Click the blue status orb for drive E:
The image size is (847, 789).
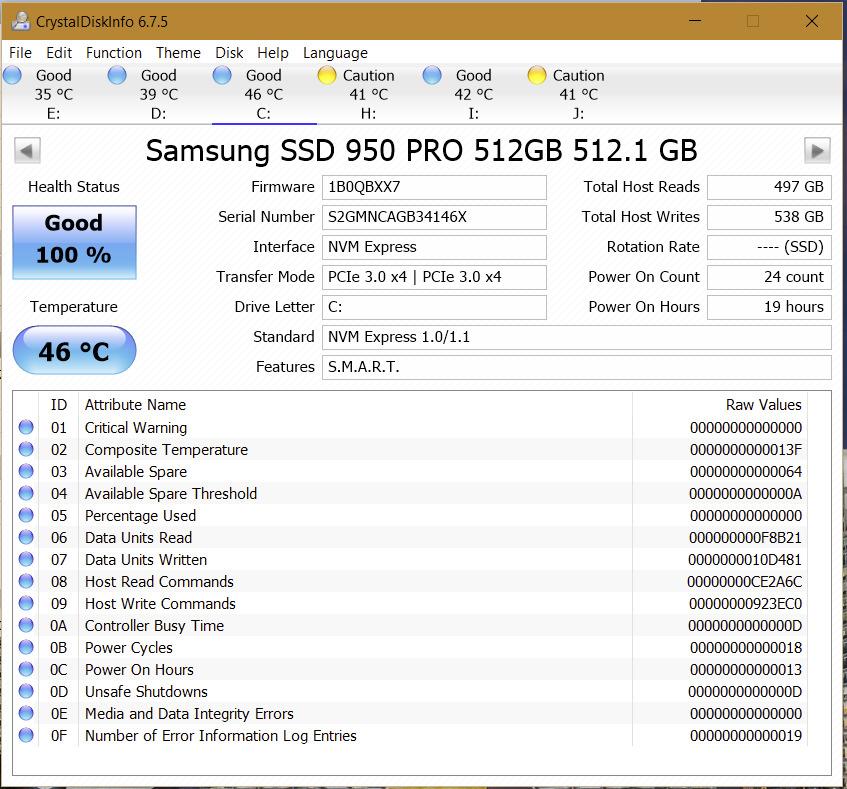pyautogui.click(x=12, y=75)
